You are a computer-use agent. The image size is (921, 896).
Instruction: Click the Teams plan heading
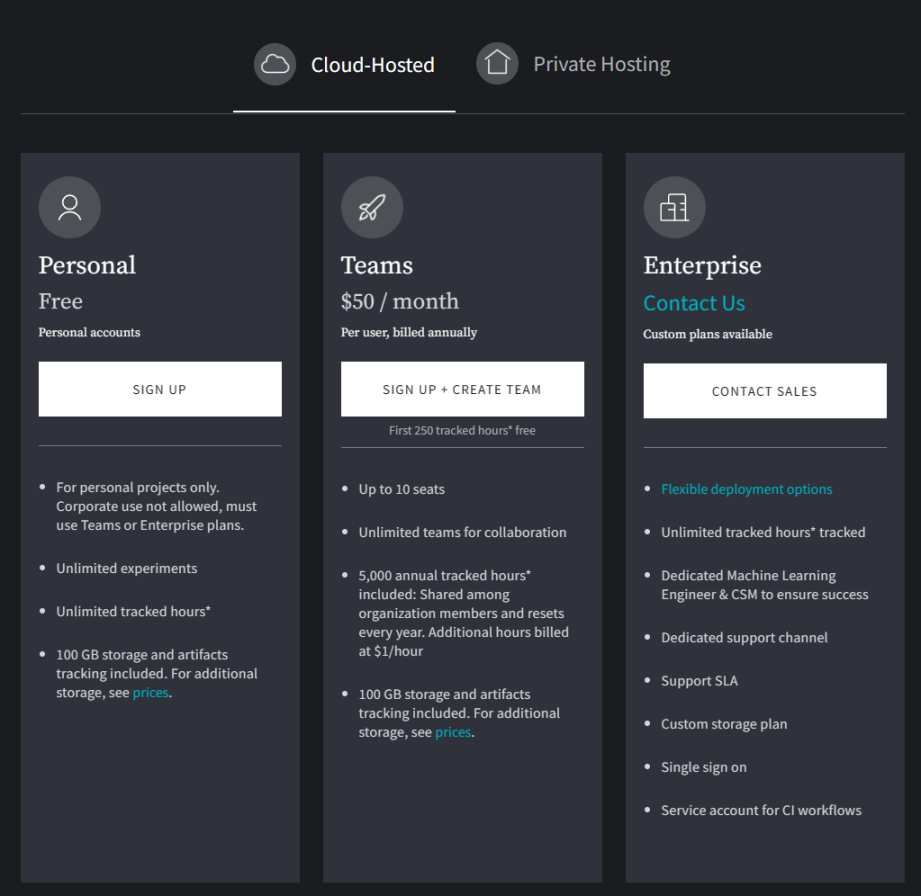pyautogui.click(x=377, y=265)
